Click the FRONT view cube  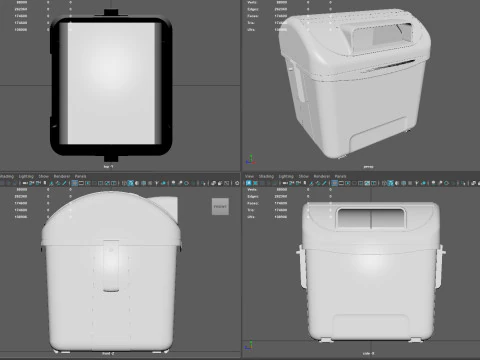[220, 206]
